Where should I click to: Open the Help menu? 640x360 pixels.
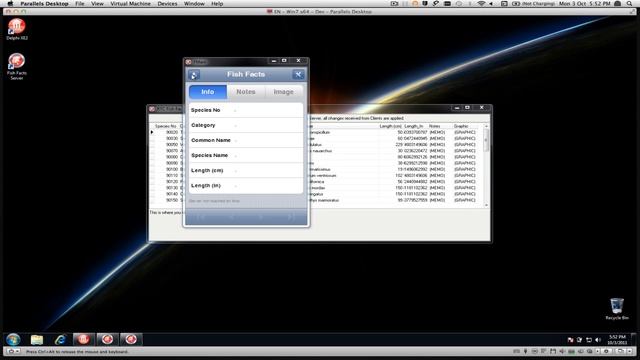tap(217, 4)
